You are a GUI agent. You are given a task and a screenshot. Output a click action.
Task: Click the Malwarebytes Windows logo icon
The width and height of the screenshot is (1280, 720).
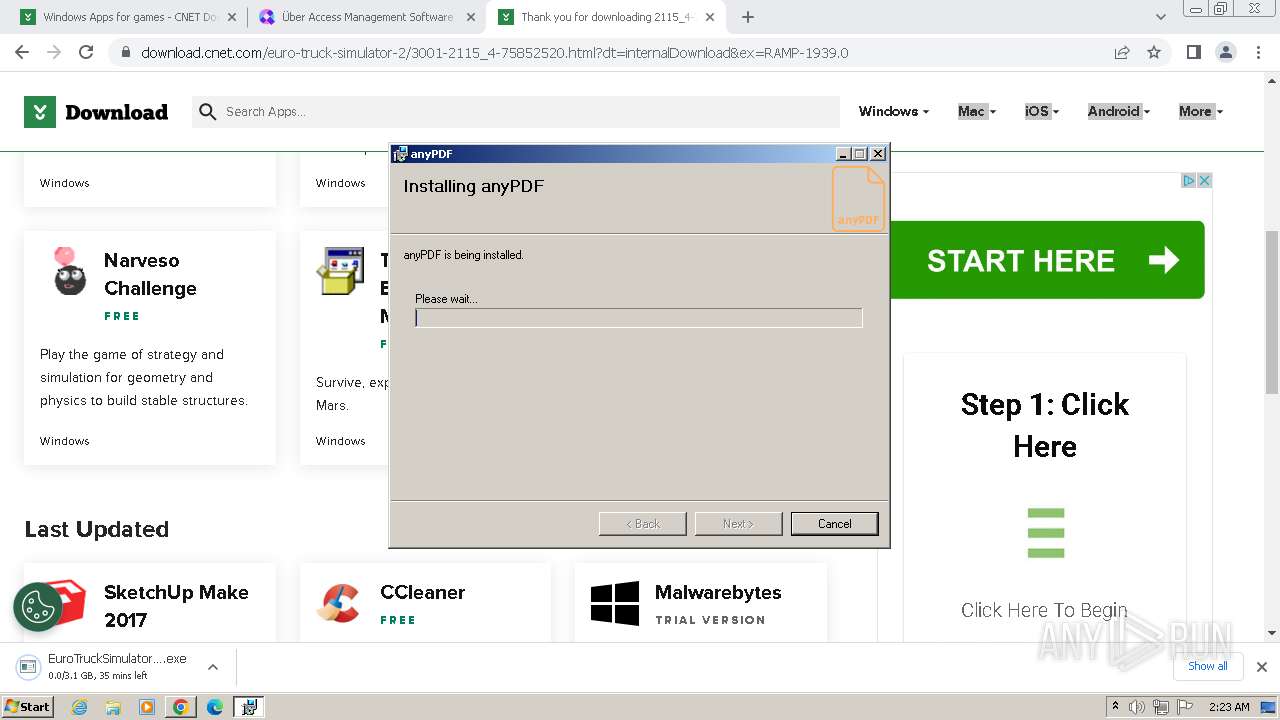(615, 605)
